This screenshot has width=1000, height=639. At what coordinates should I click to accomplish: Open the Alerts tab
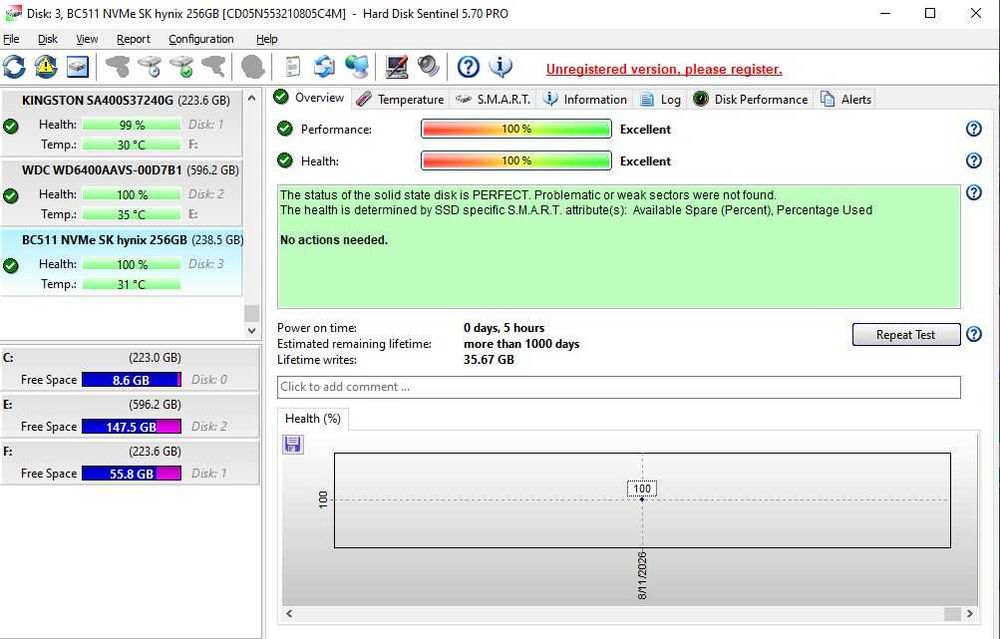coord(846,99)
